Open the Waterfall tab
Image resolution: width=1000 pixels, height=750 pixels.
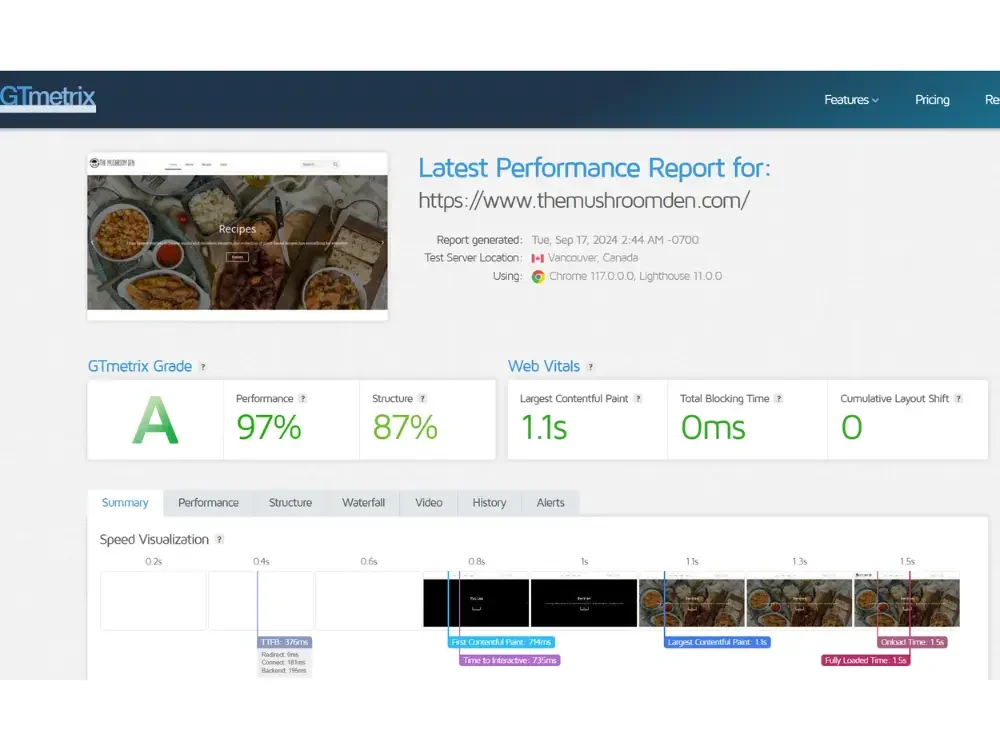[x=364, y=503]
